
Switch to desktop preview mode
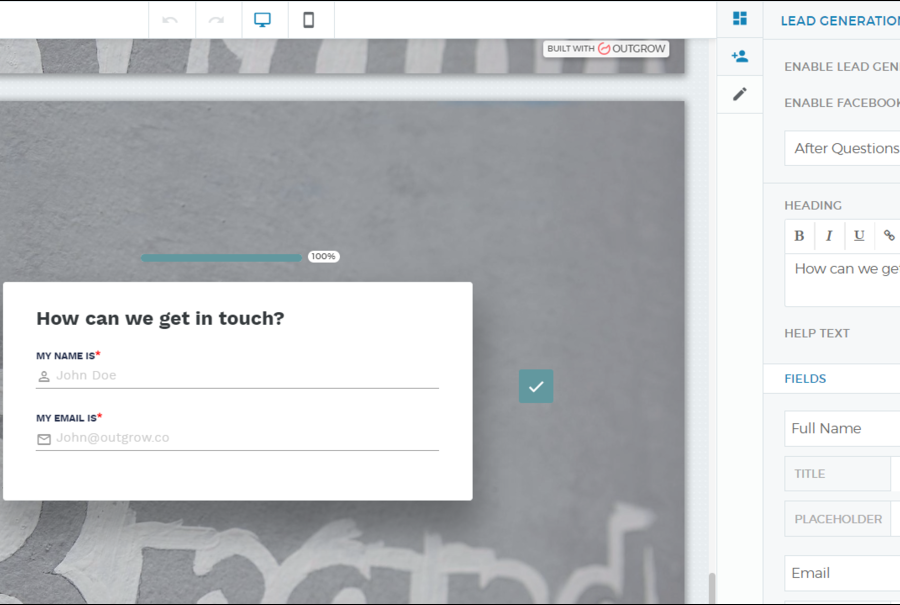pos(263,20)
